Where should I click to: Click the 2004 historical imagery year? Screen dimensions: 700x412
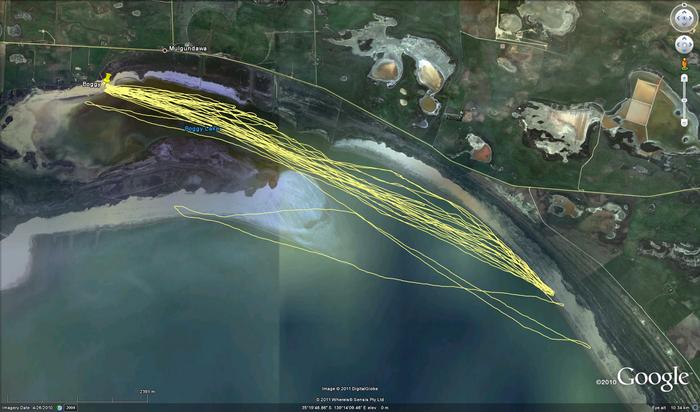(71, 407)
